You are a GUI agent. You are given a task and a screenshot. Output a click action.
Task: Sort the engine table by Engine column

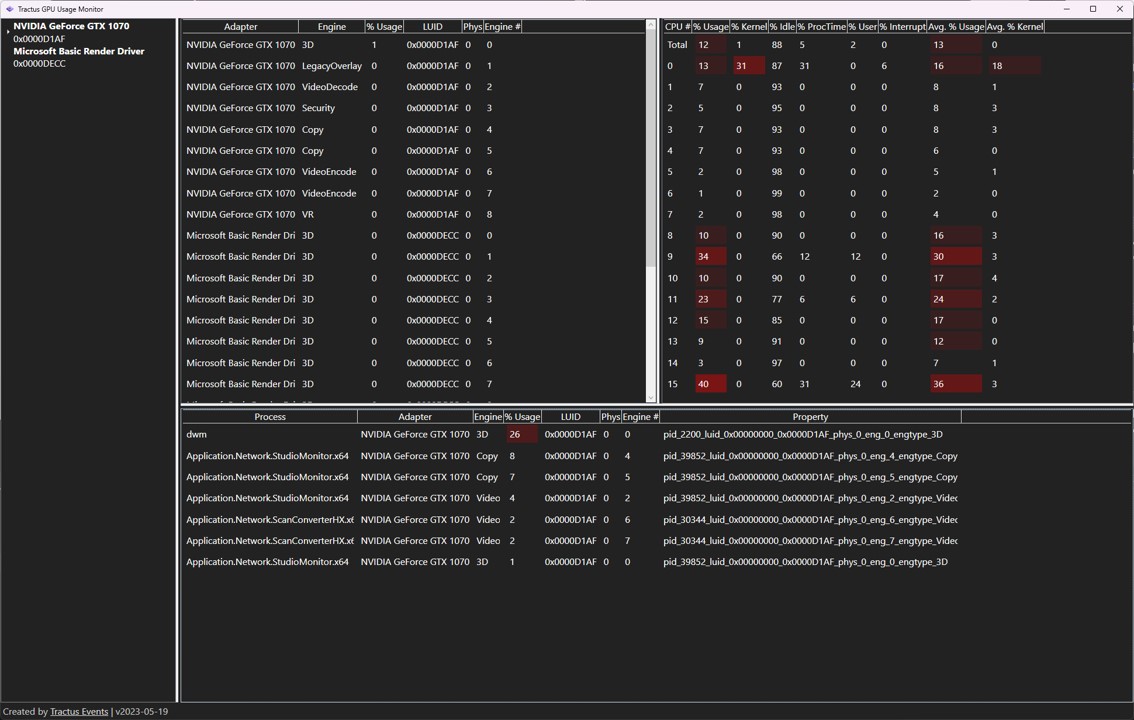pyautogui.click(x=331, y=27)
